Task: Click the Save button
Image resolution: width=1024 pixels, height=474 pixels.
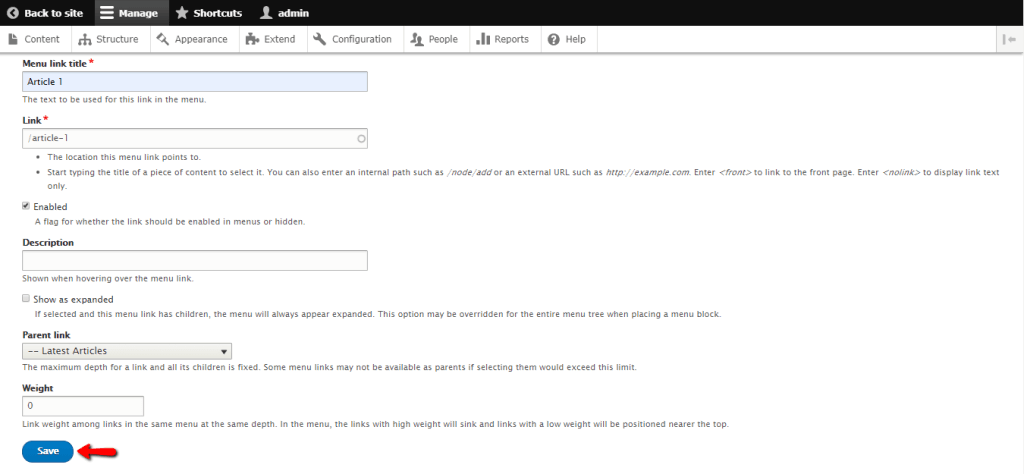Action: (x=48, y=451)
